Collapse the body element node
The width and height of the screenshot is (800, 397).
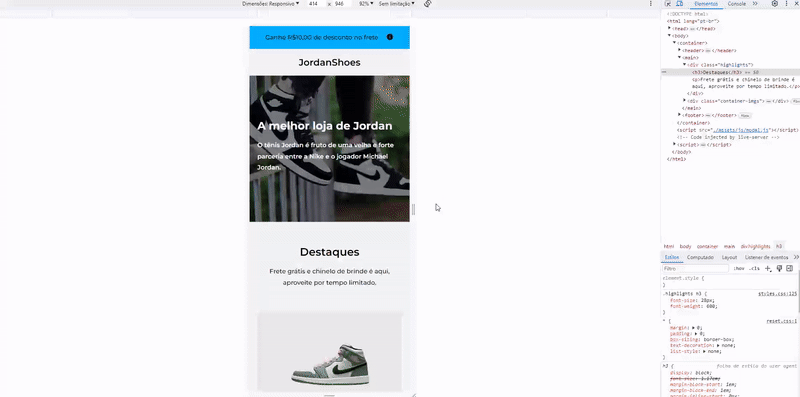(x=669, y=36)
